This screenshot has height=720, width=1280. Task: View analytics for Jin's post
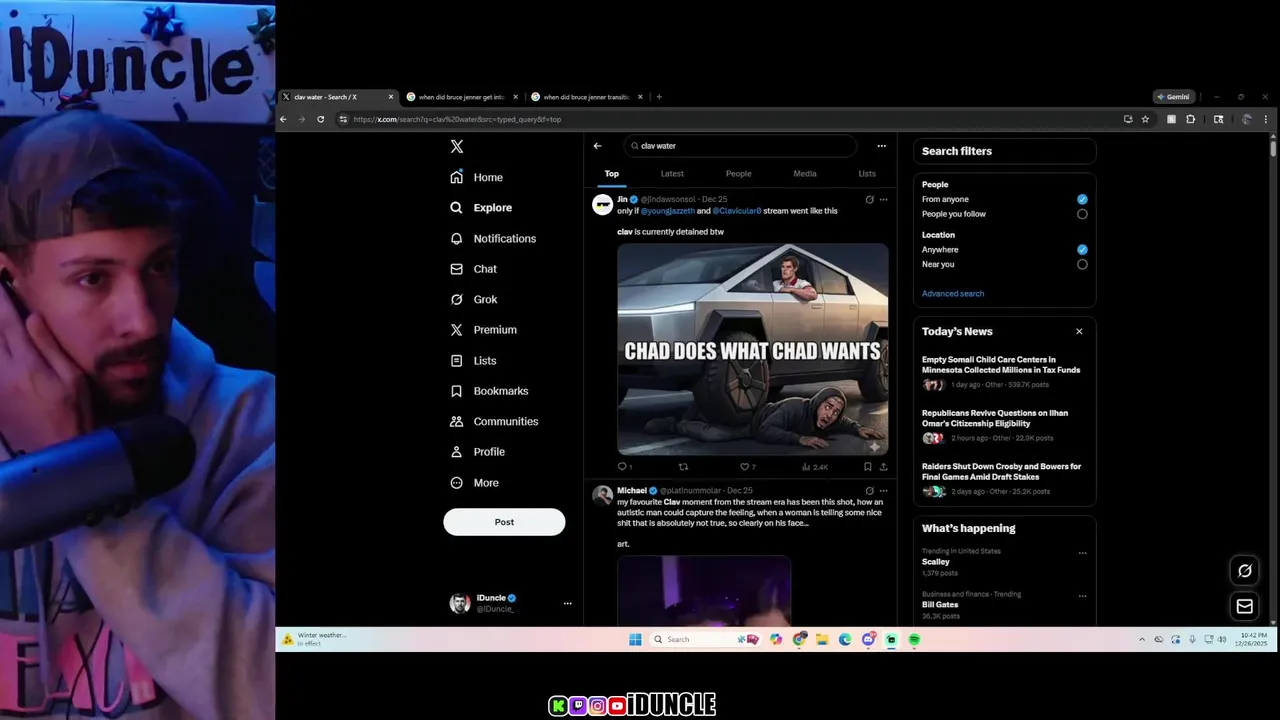pos(815,467)
